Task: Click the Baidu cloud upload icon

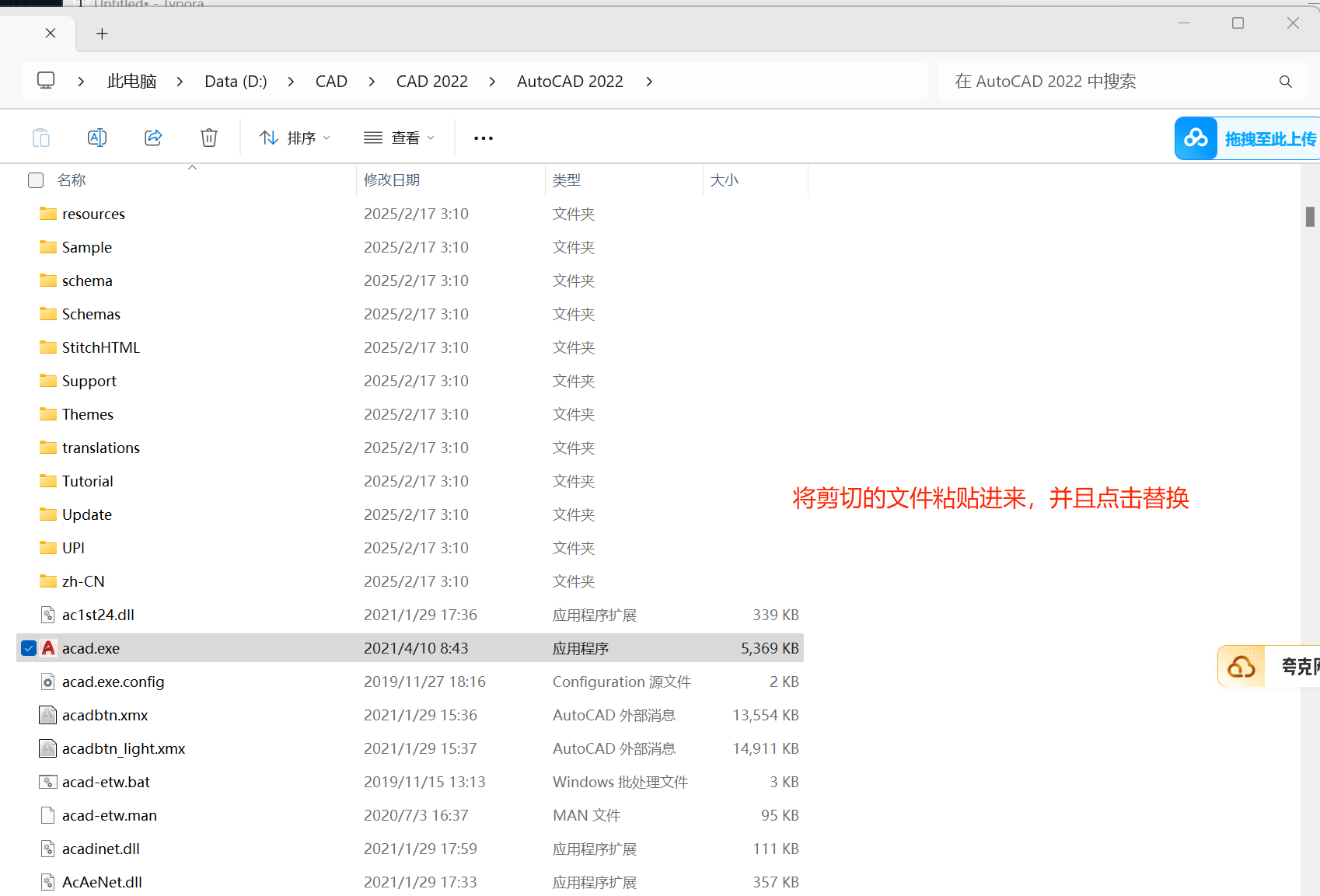Action: [1196, 138]
